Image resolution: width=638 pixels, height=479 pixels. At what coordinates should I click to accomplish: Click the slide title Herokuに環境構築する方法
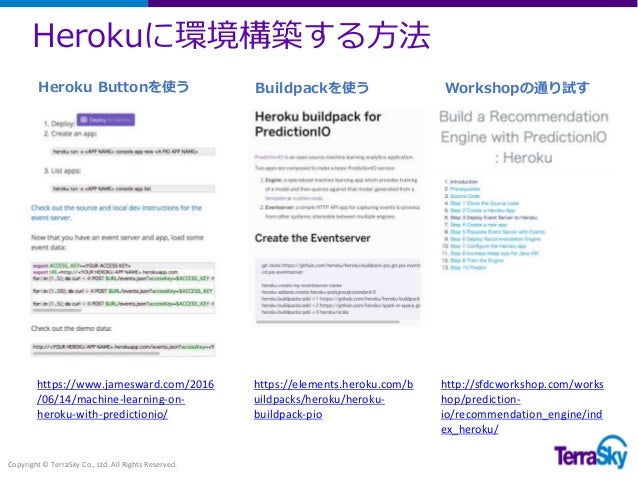point(231,35)
